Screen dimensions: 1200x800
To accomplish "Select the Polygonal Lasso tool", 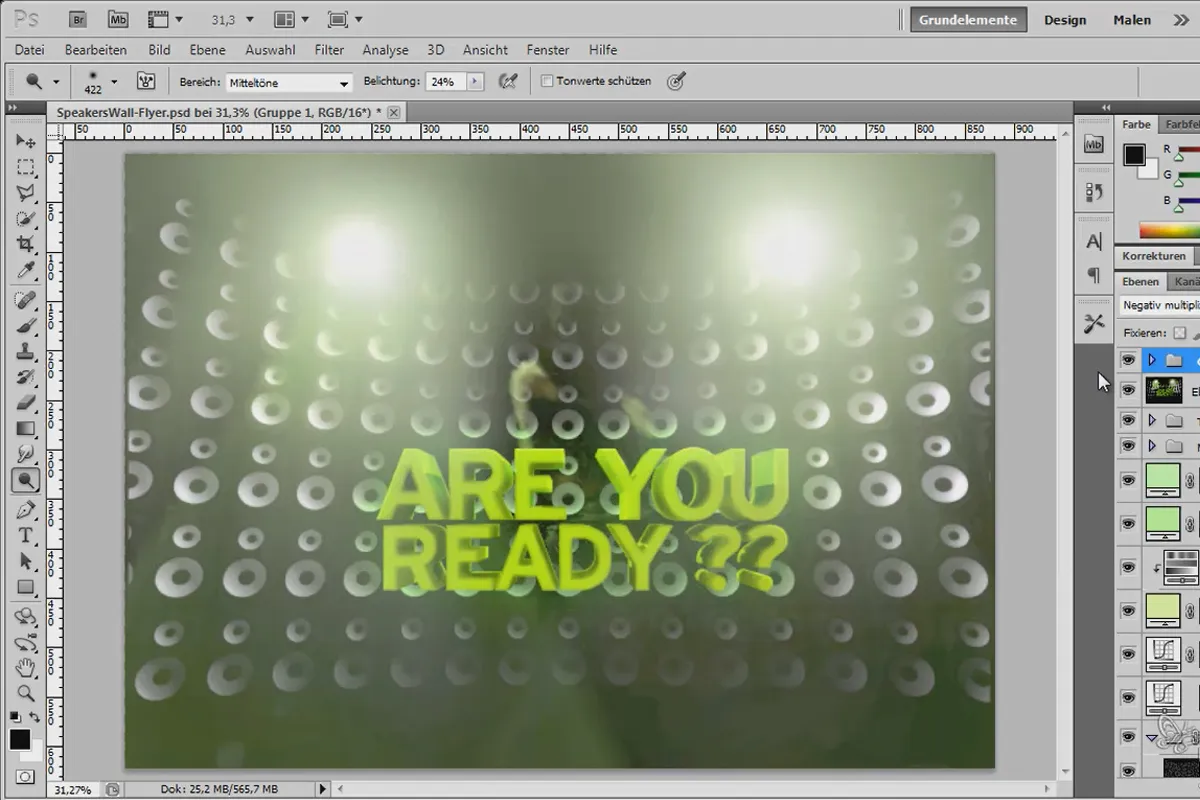I will coord(24,193).
